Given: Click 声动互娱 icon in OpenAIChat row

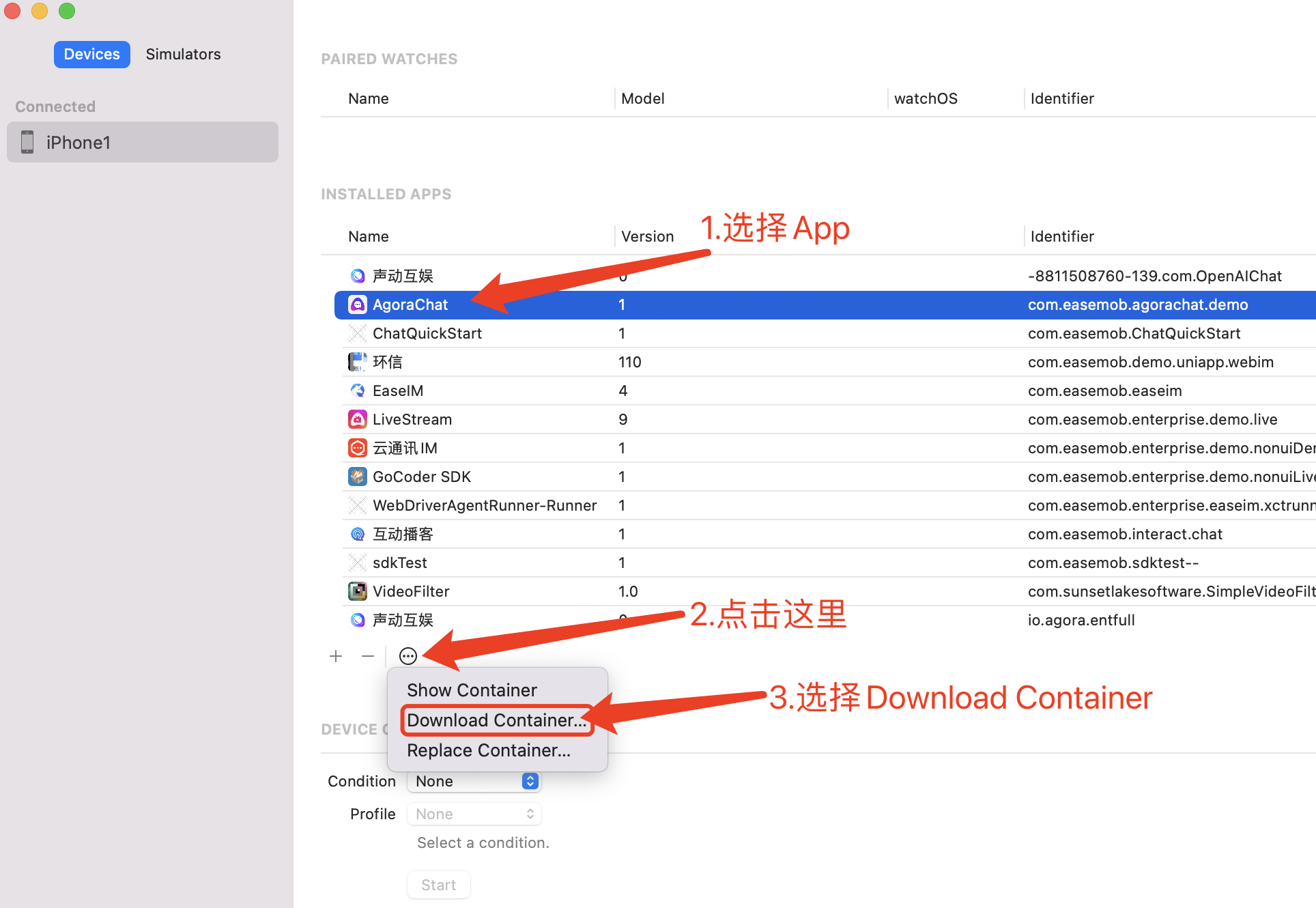Looking at the screenshot, I should click(x=358, y=276).
